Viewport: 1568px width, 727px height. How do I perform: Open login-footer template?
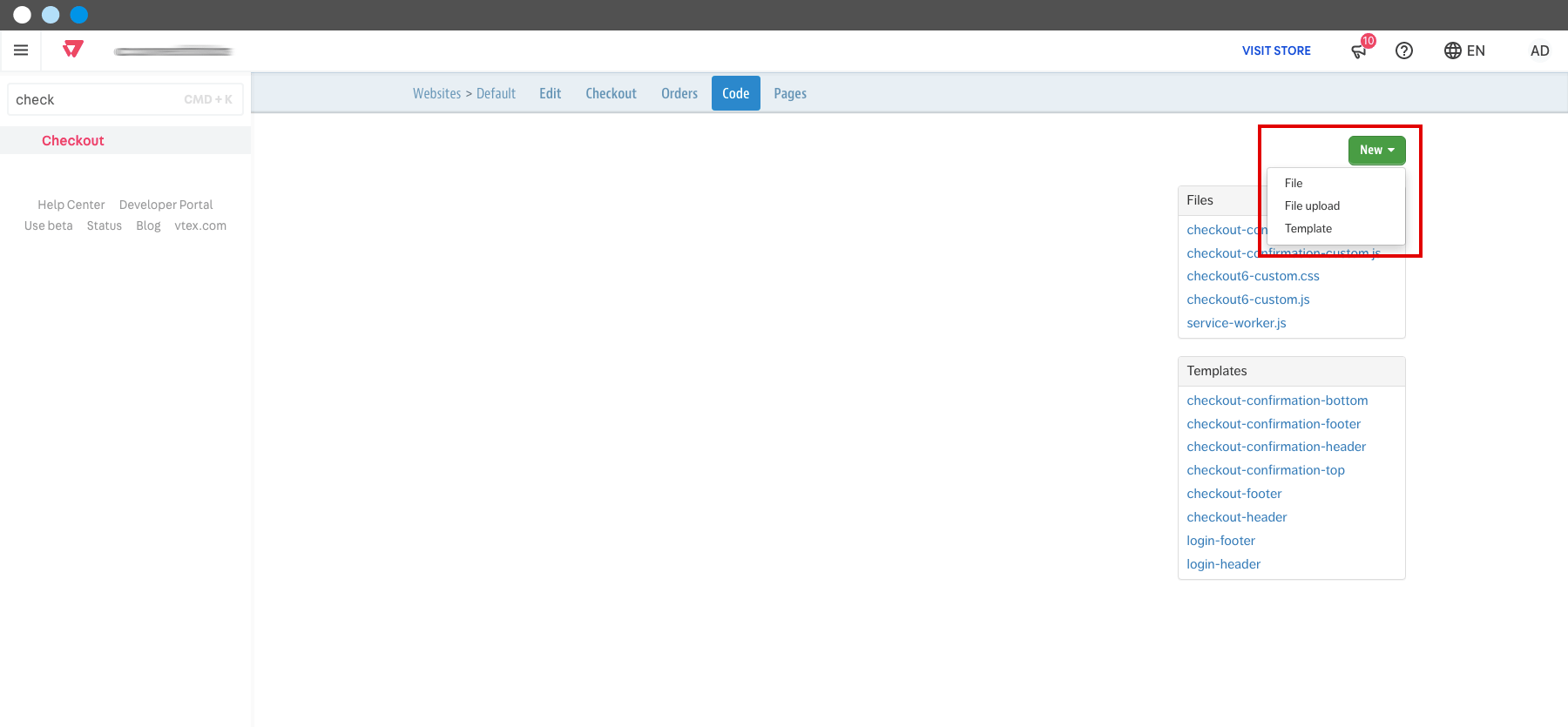coord(1220,541)
